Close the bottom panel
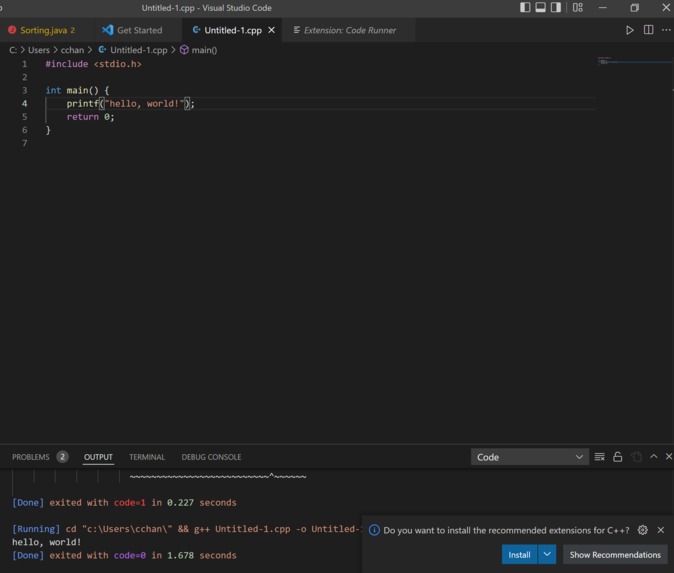This screenshot has height=573, width=674. coord(669,456)
